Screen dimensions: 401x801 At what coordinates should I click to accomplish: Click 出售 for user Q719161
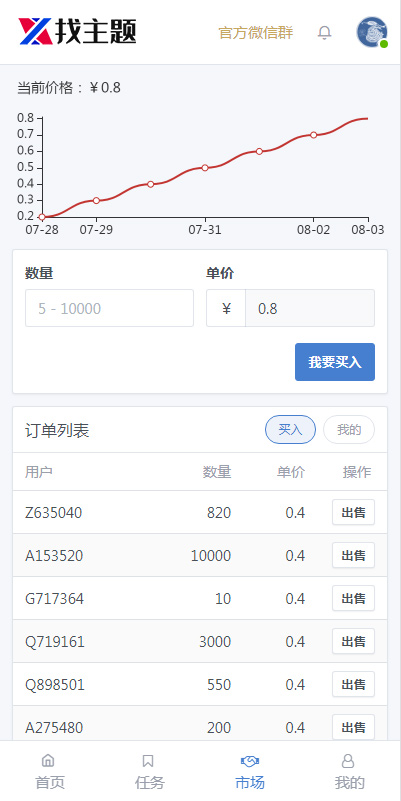tap(353, 641)
